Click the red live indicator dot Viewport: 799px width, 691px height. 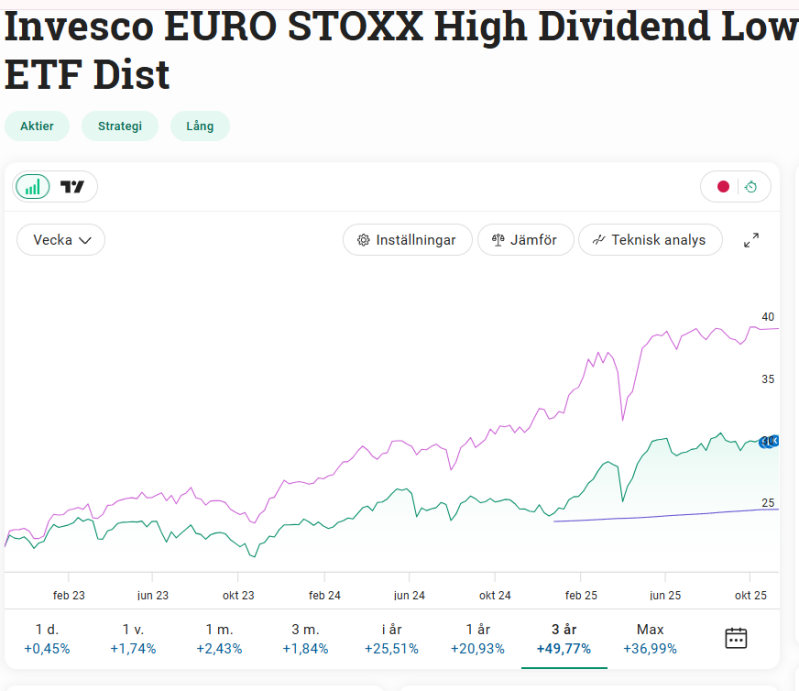click(723, 187)
